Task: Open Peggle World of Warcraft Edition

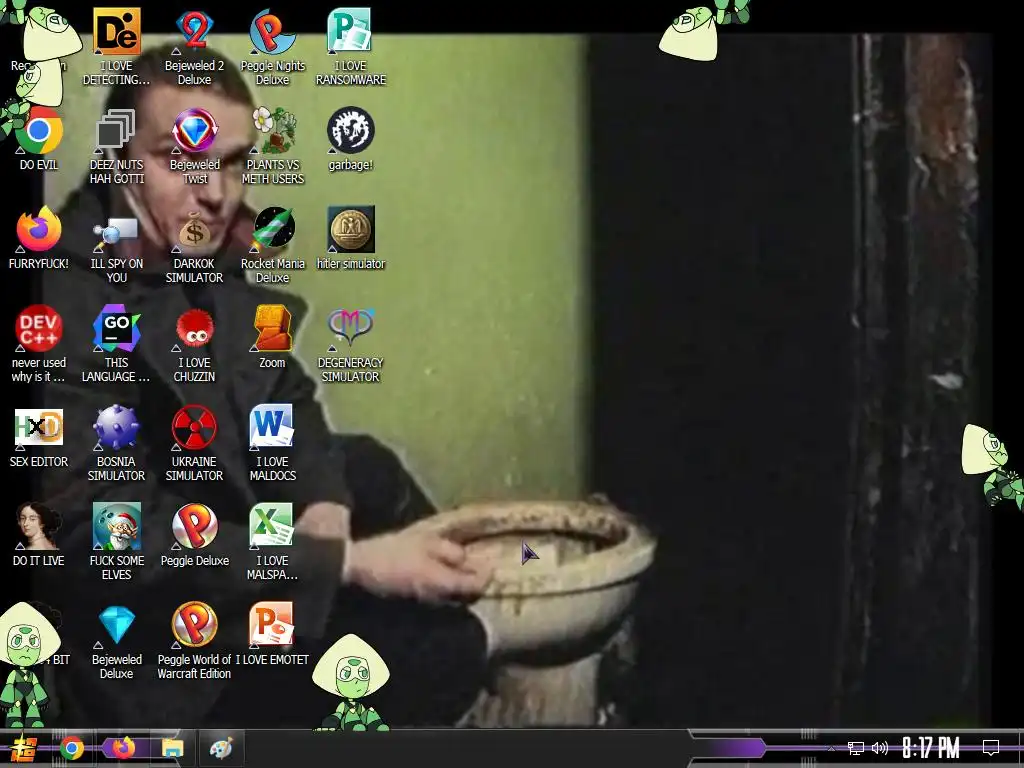Action: [195, 625]
